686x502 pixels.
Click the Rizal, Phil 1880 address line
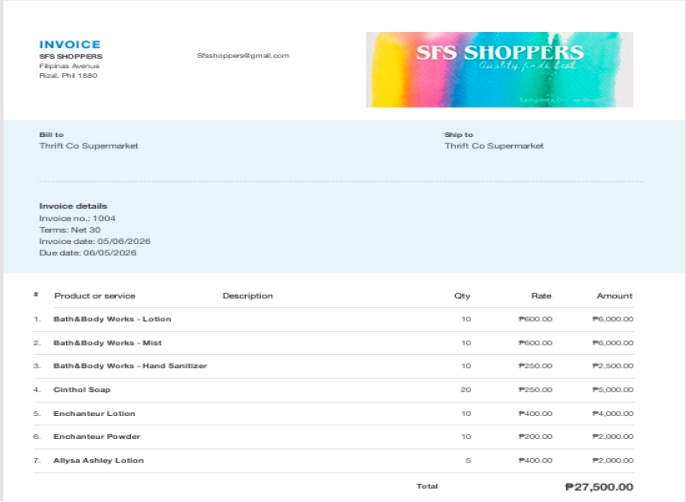pyautogui.click(x=68, y=76)
